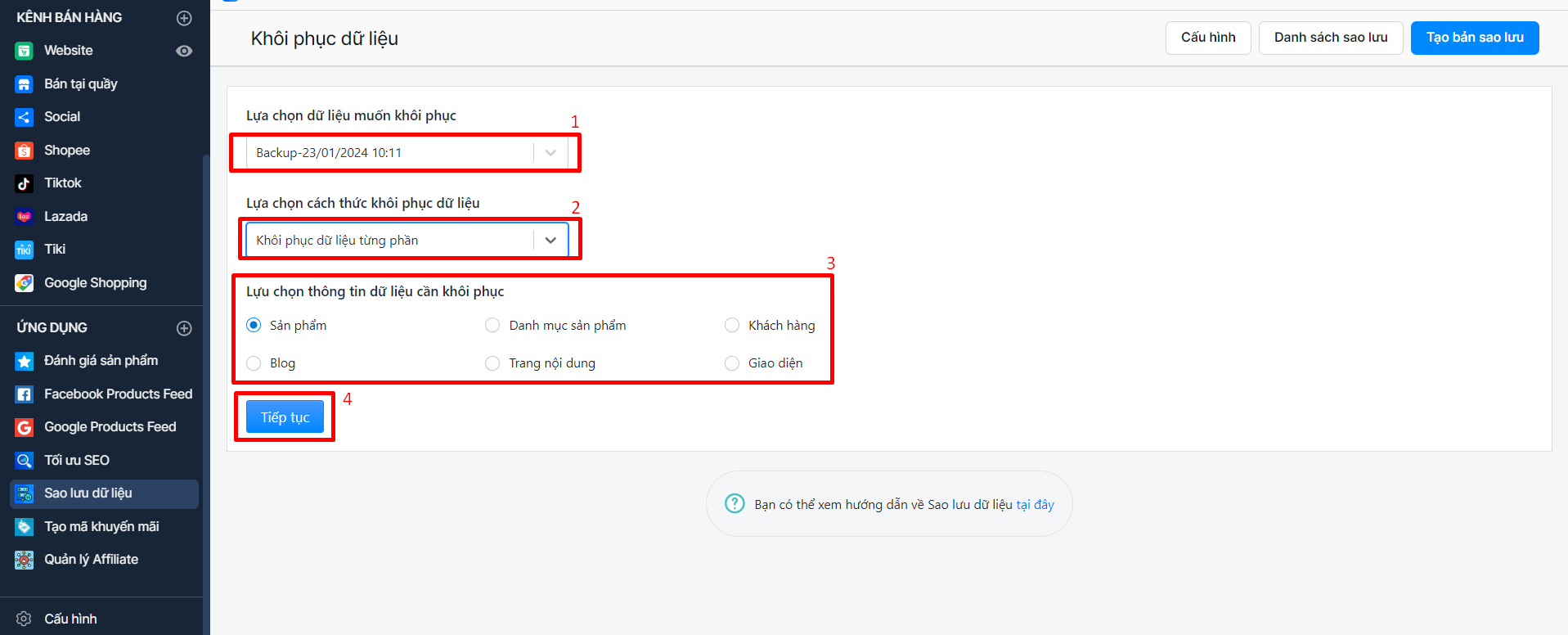Add a new application with plus icon
Screen dimensions: 1568x635
(x=184, y=328)
